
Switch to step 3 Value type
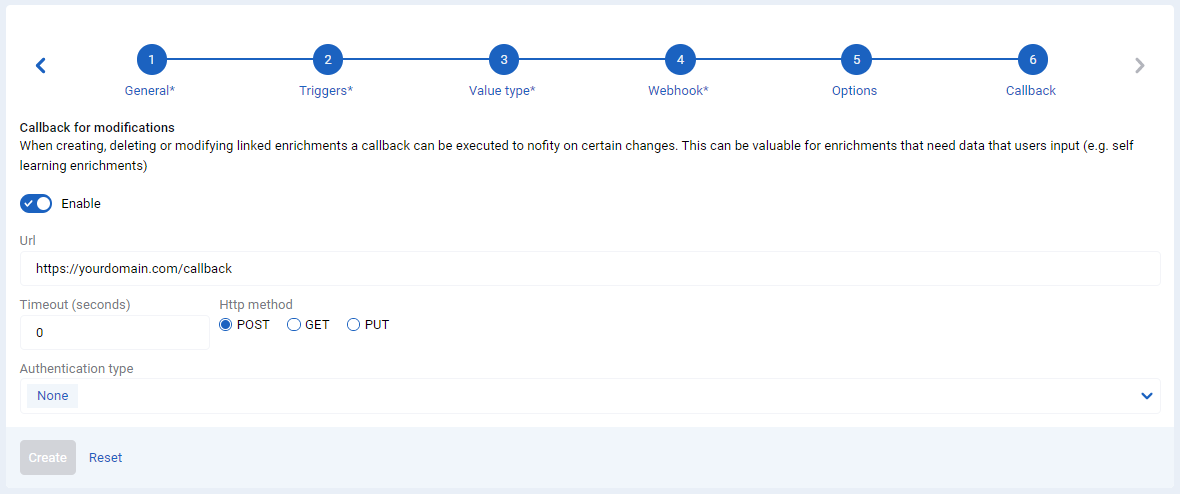click(x=503, y=60)
